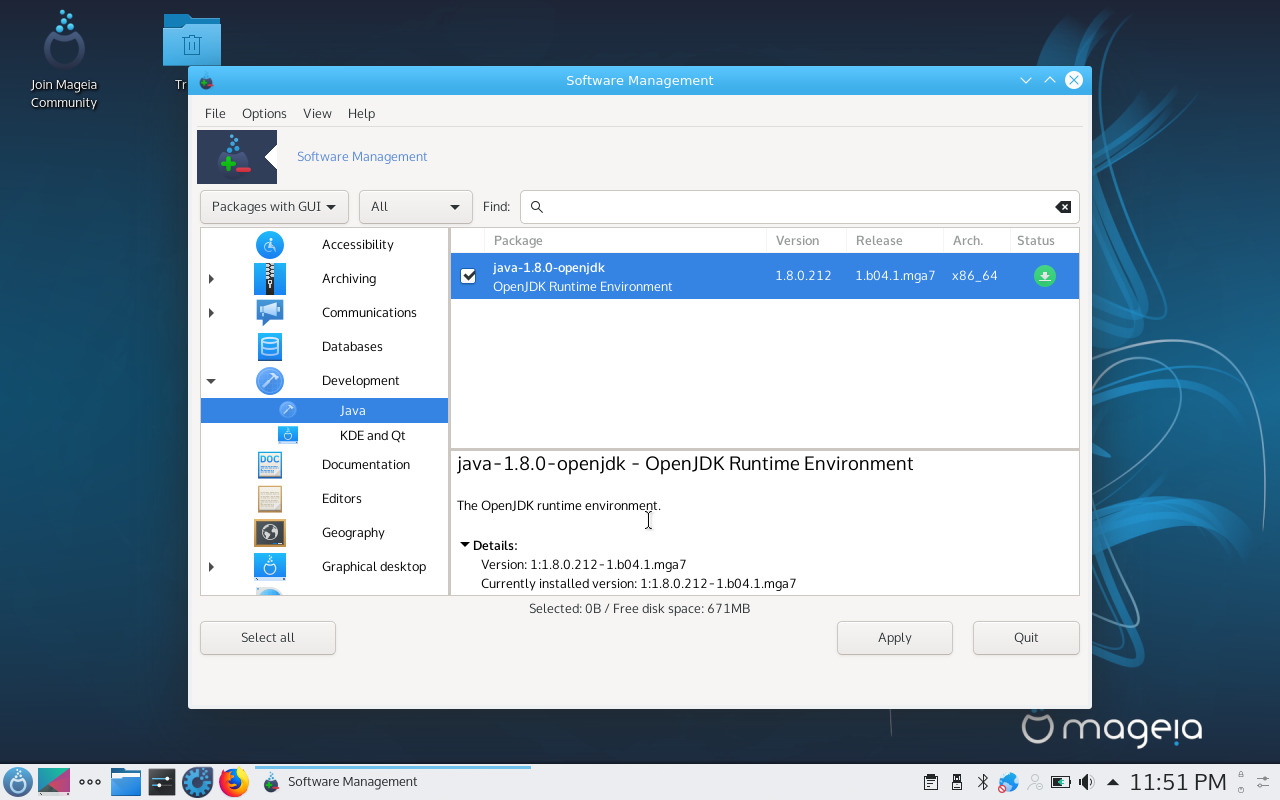Collapse the Development category arrow

pyautogui.click(x=211, y=381)
